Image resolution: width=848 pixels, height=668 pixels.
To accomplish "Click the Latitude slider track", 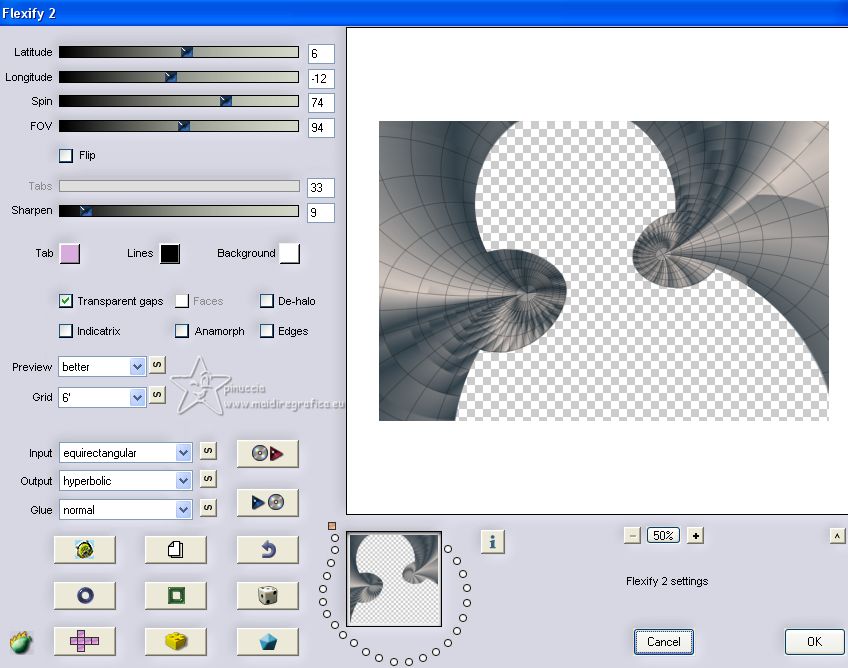I will 178,52.
